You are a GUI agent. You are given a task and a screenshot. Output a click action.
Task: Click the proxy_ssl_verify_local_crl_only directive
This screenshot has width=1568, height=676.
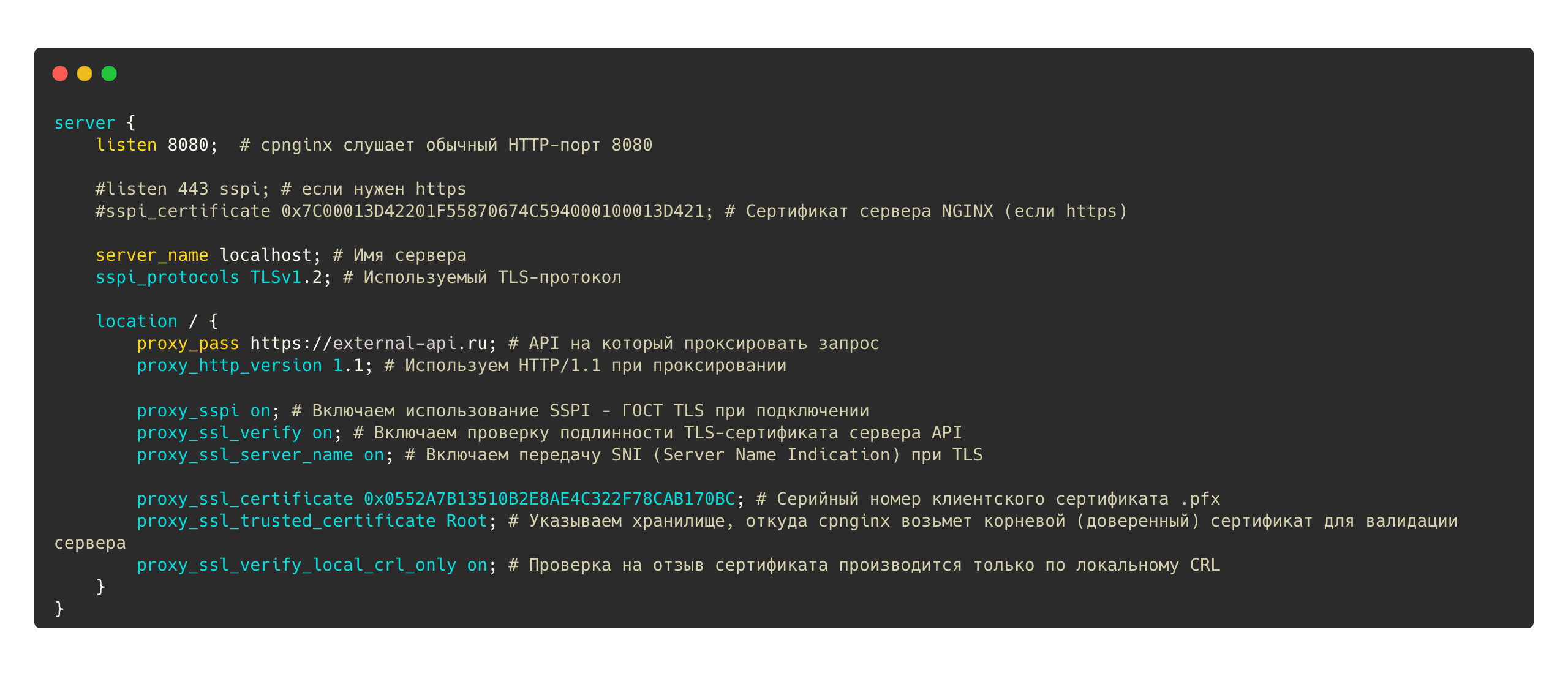[x=296, y=565]
